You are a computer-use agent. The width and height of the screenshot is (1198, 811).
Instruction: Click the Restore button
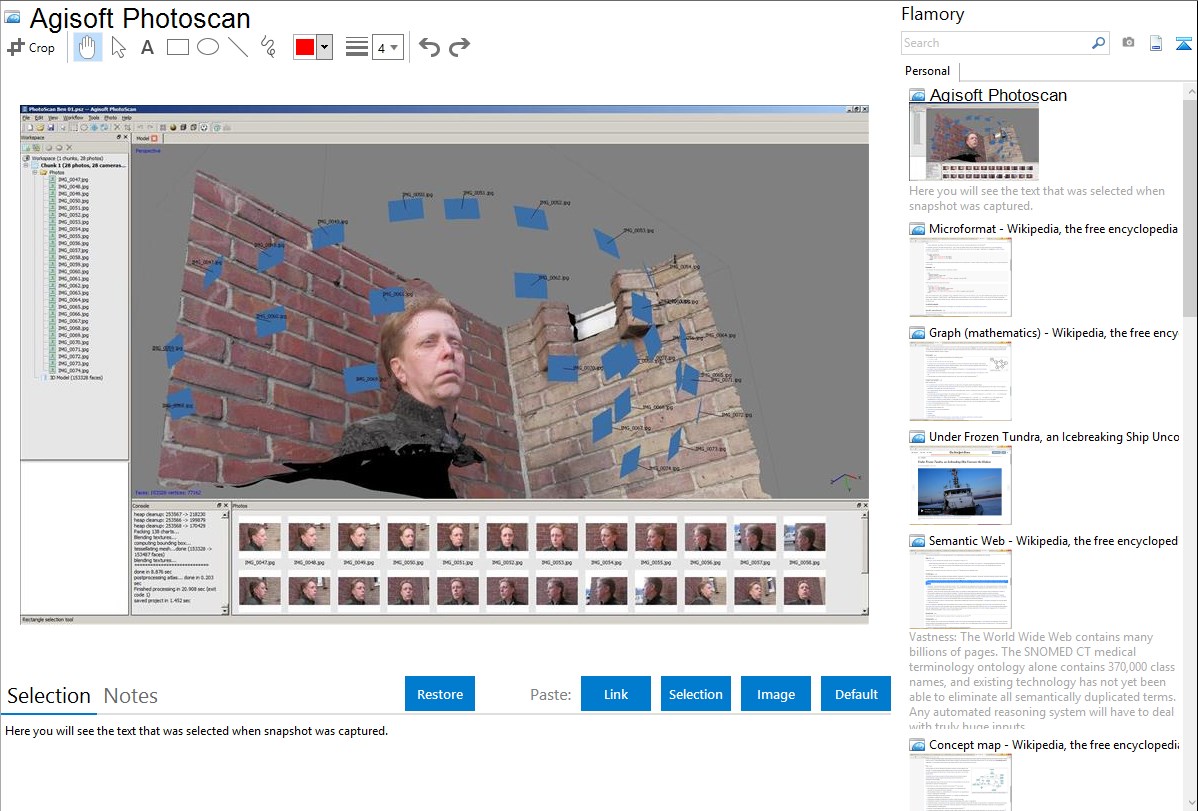440,694
